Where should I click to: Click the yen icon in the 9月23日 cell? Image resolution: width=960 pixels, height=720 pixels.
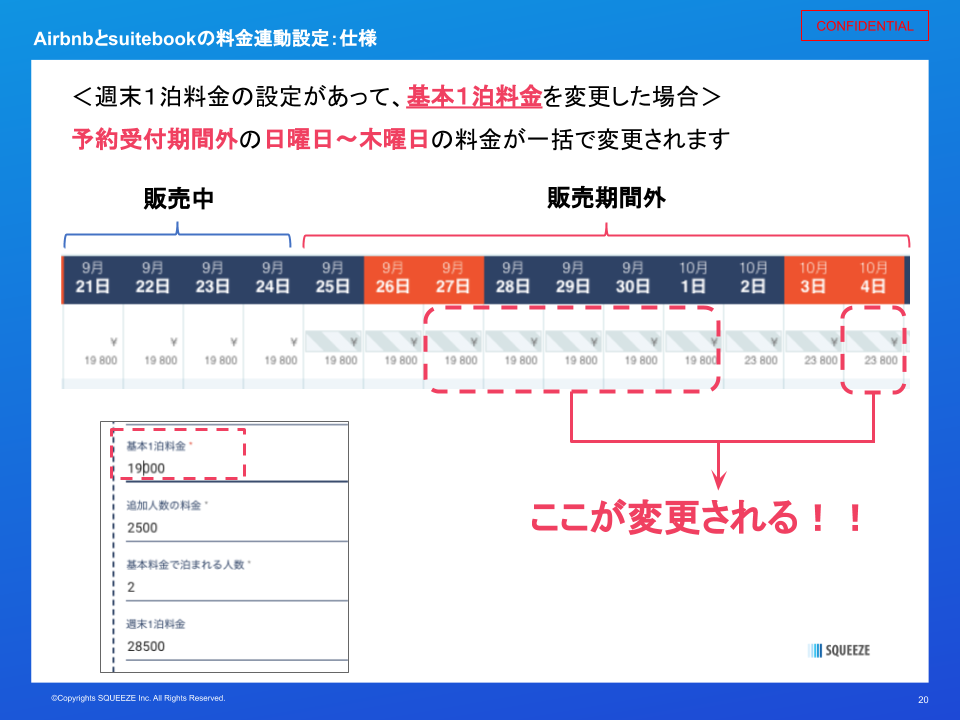point(234,342)
